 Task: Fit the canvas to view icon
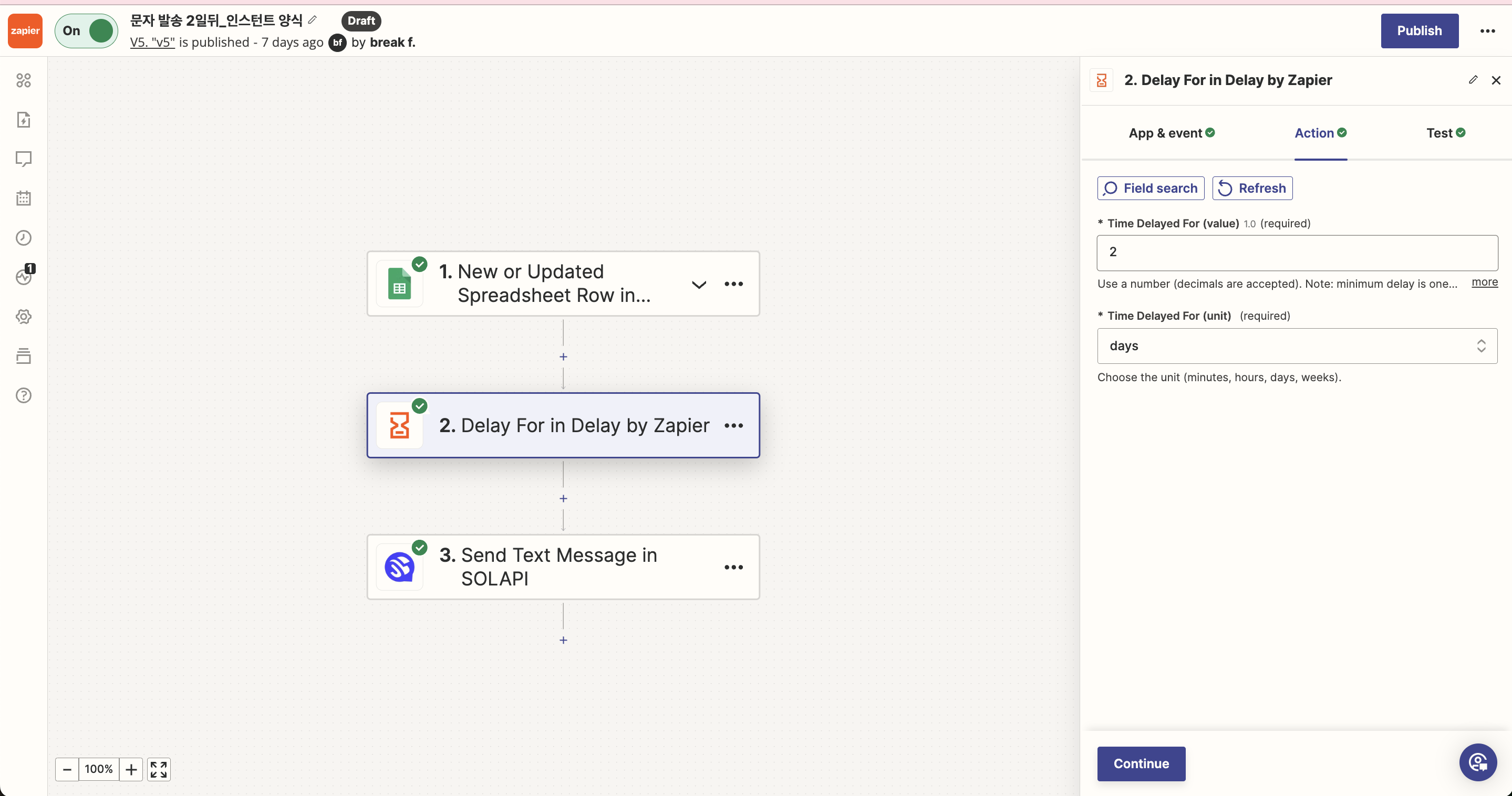(x=159, y=769)
